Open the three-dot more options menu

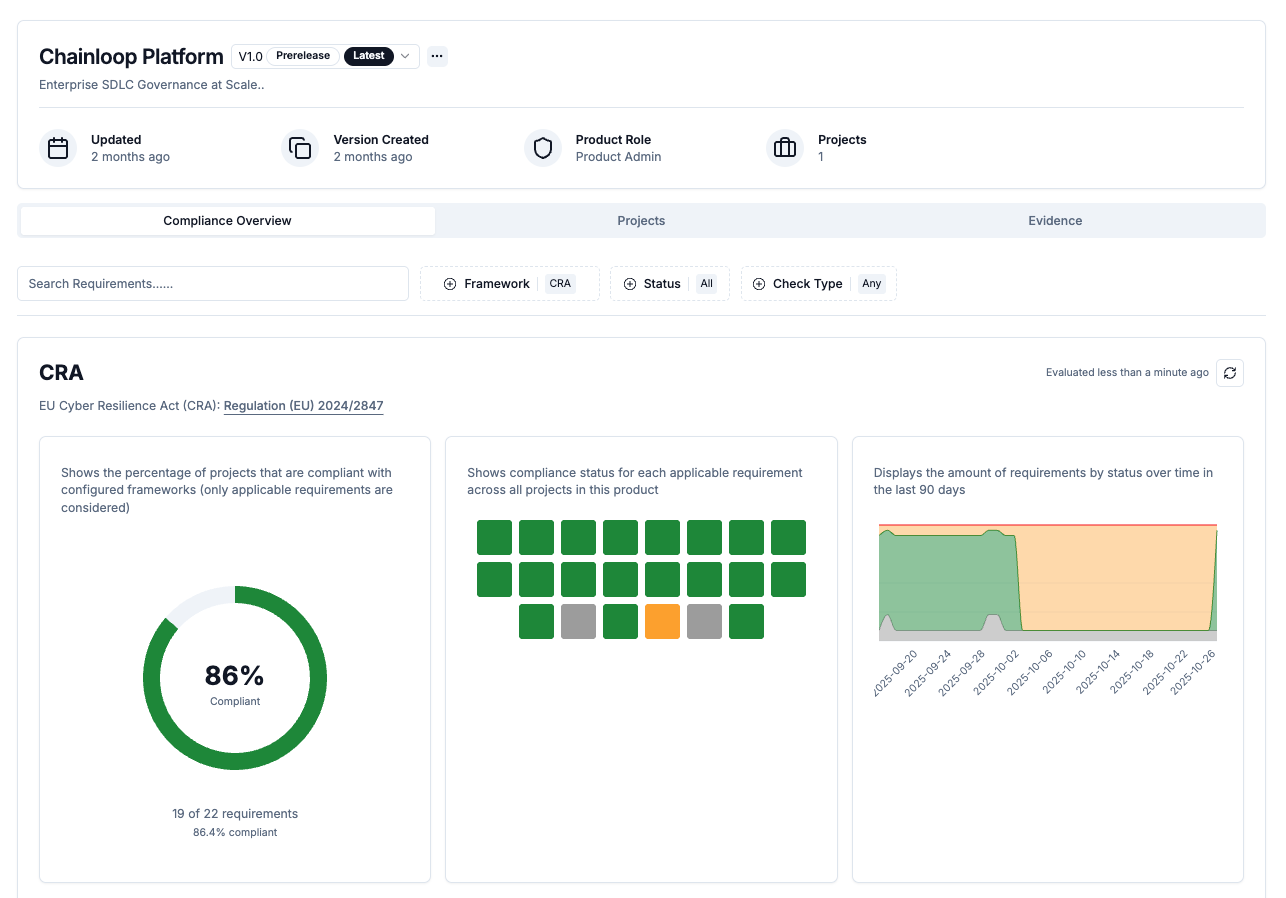point(437,56)
